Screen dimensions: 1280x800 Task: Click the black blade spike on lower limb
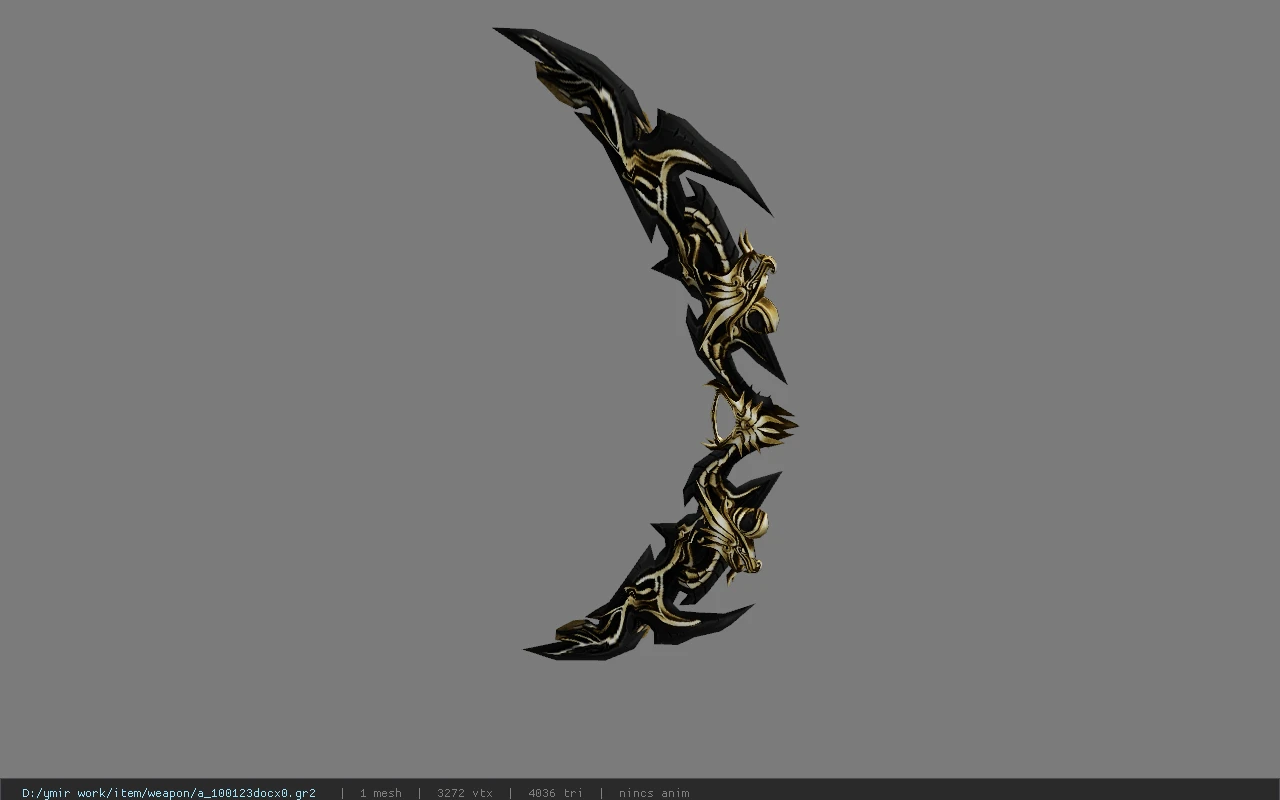(x=715, y=620)
